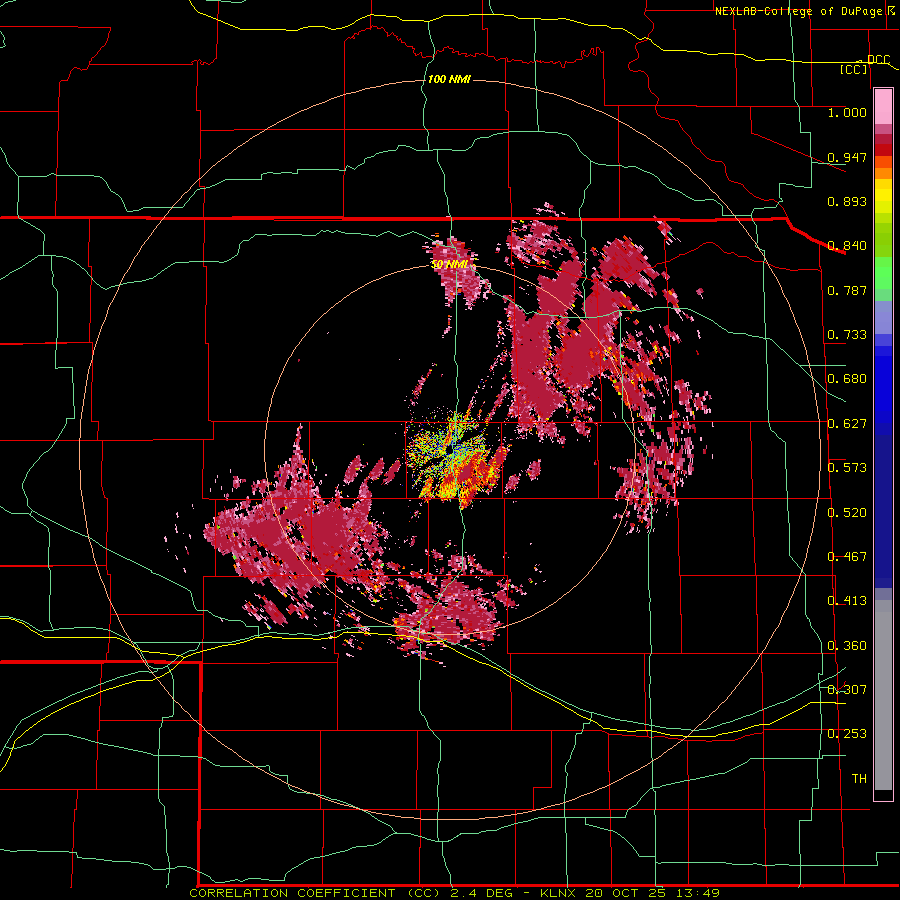The image size is (900, 900).
Task: Click the radar site center point
Action: coord(450,451)
